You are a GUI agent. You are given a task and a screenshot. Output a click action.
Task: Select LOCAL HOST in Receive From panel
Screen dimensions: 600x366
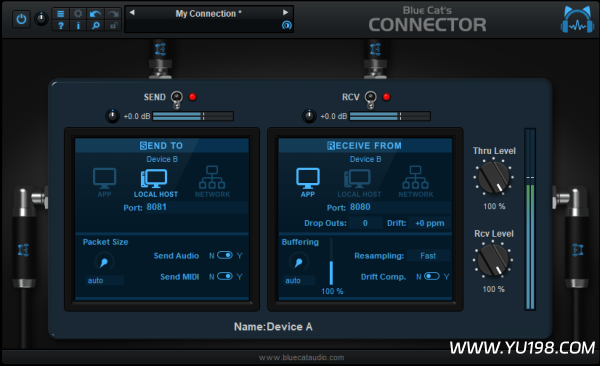click(359, 183)
